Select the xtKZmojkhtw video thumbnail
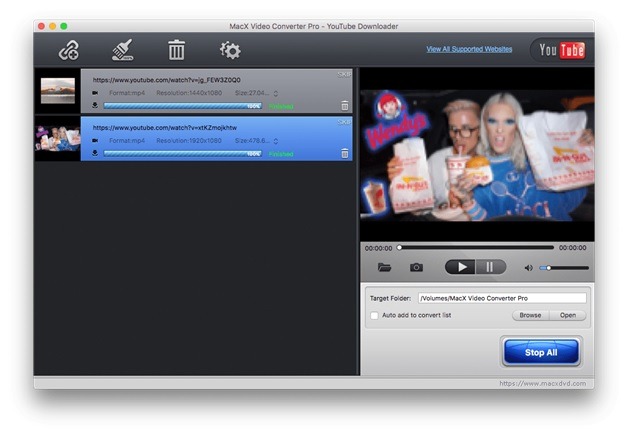Image resolution: width=628 pixels, height=436 pixels. [58, 139]
